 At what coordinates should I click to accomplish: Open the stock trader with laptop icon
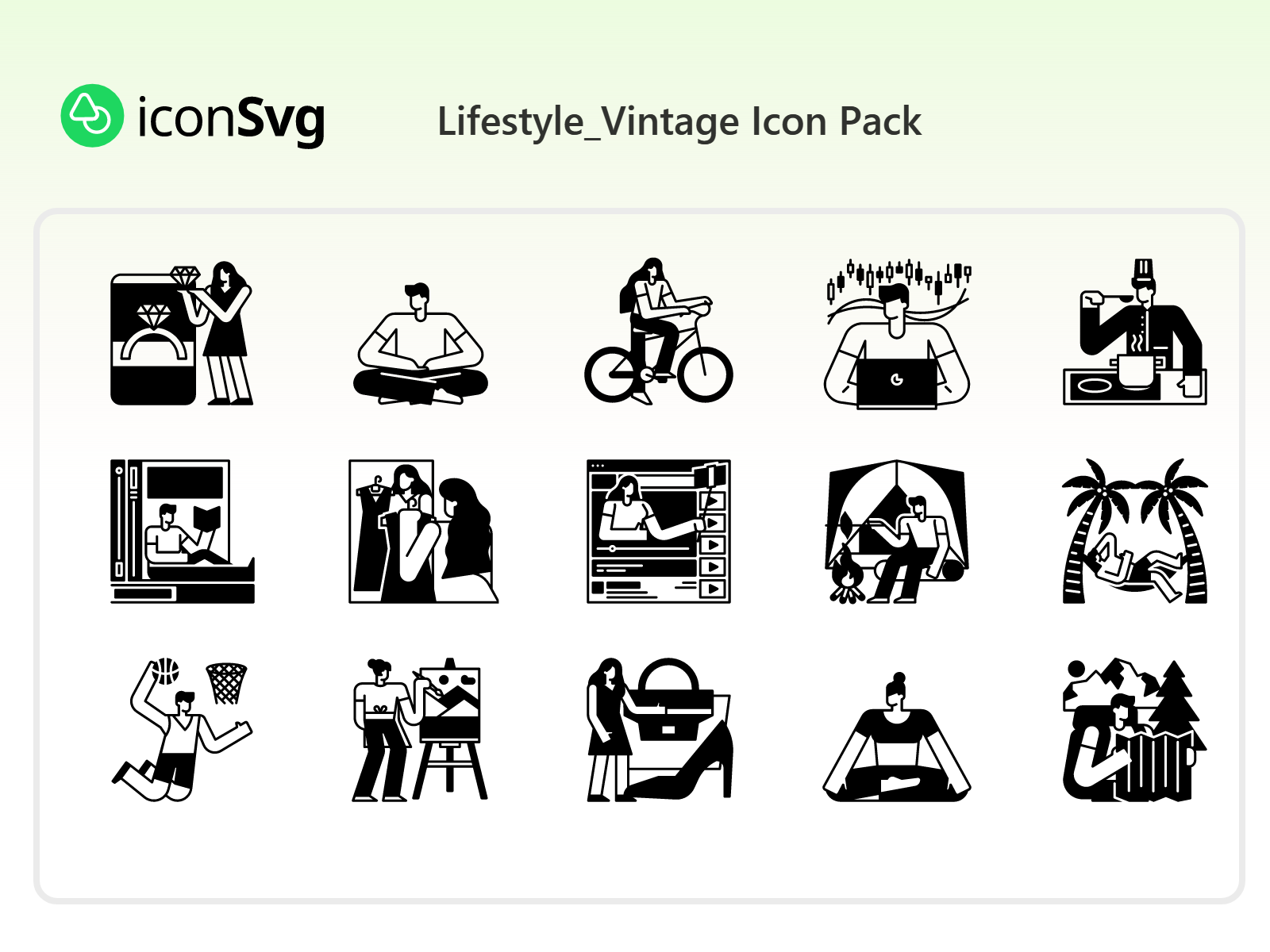tap(897, 334)
